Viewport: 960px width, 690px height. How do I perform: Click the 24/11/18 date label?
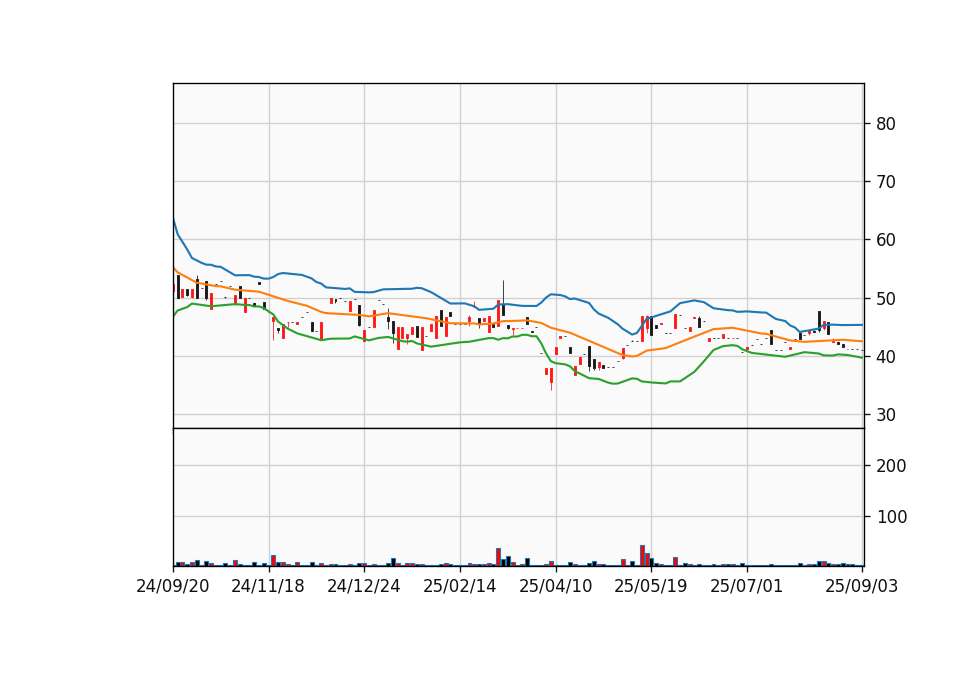tap(268, 586)
